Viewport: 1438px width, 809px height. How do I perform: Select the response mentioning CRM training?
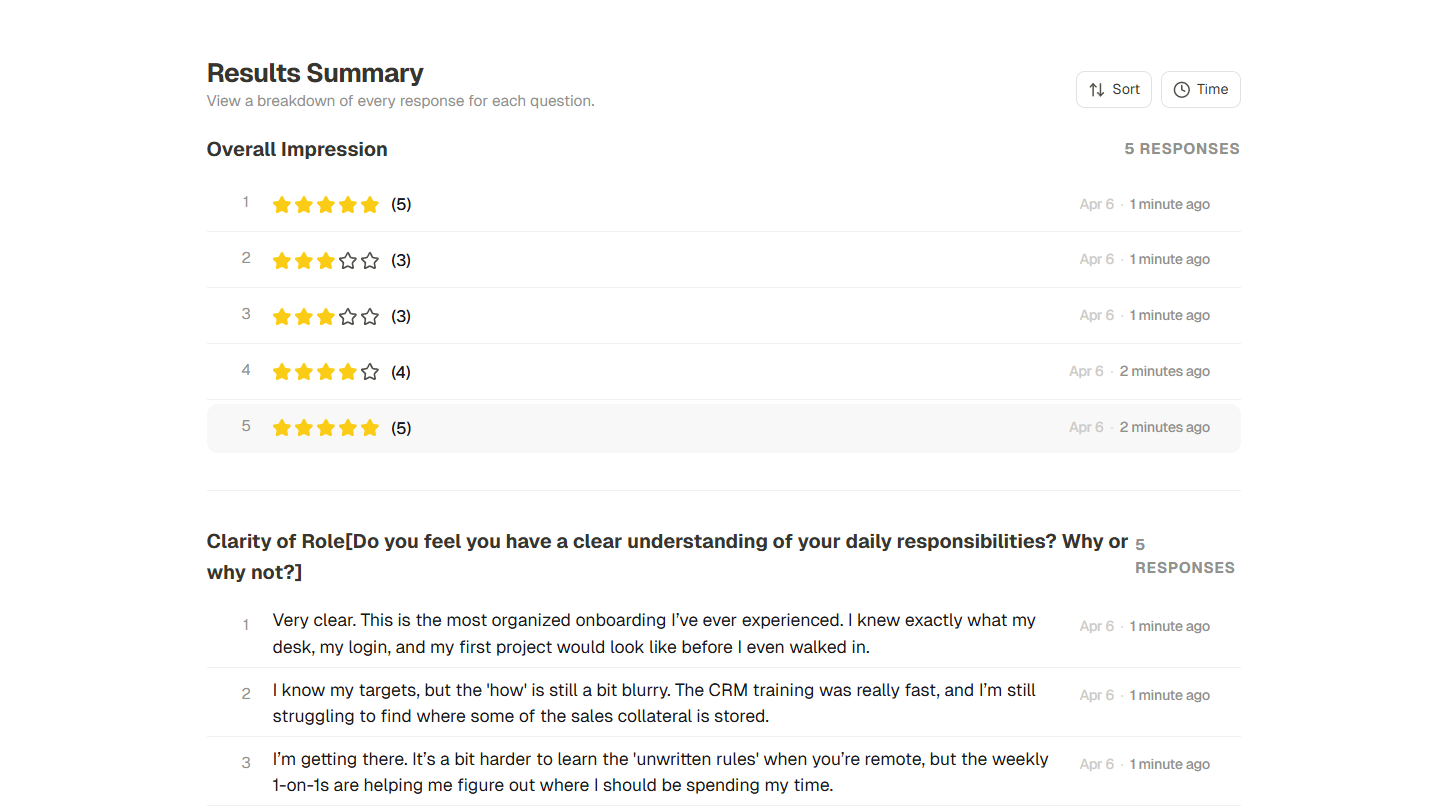[654, 702]
